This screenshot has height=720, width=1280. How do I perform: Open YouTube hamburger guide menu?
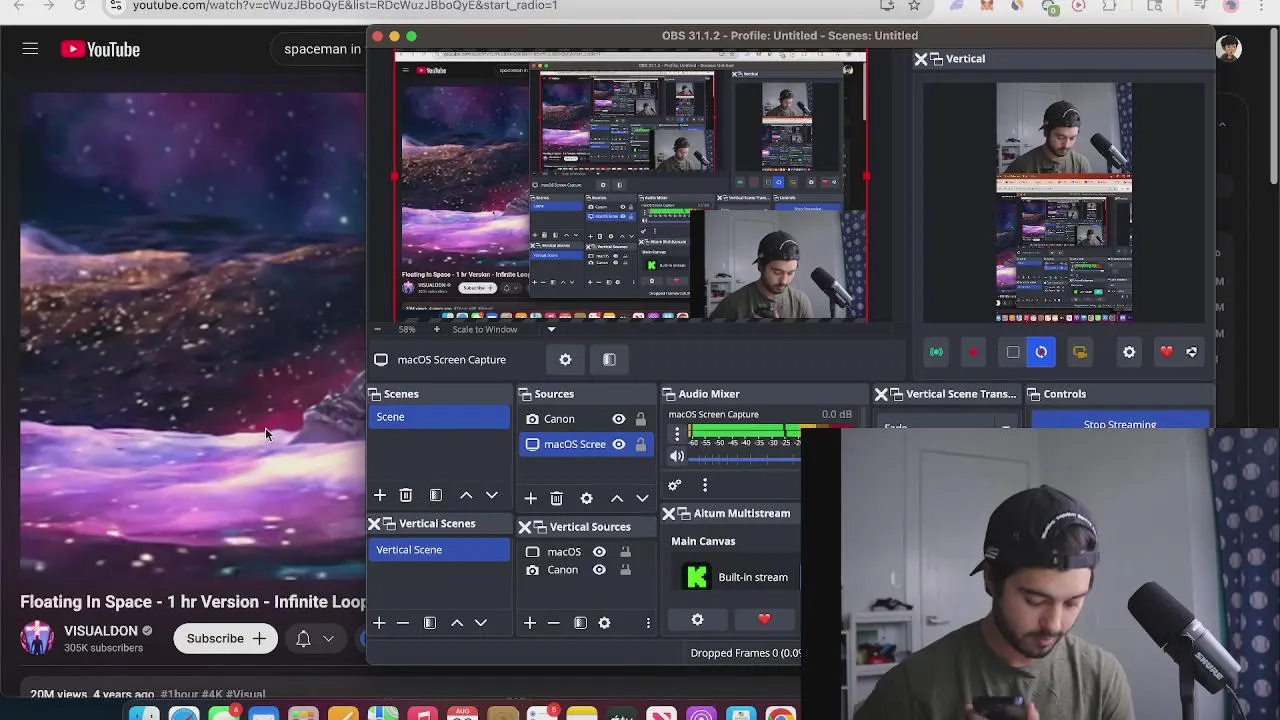pos(30,49)
